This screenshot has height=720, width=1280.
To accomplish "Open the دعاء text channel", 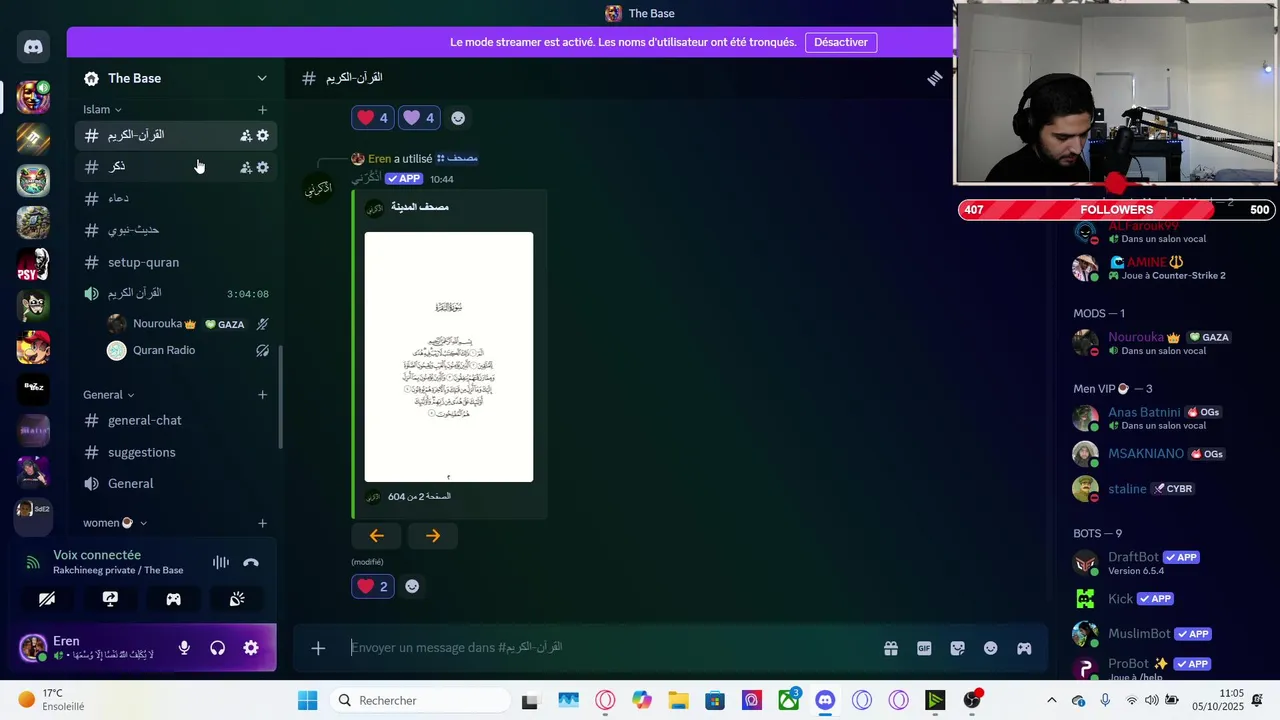I will point(175,198).
